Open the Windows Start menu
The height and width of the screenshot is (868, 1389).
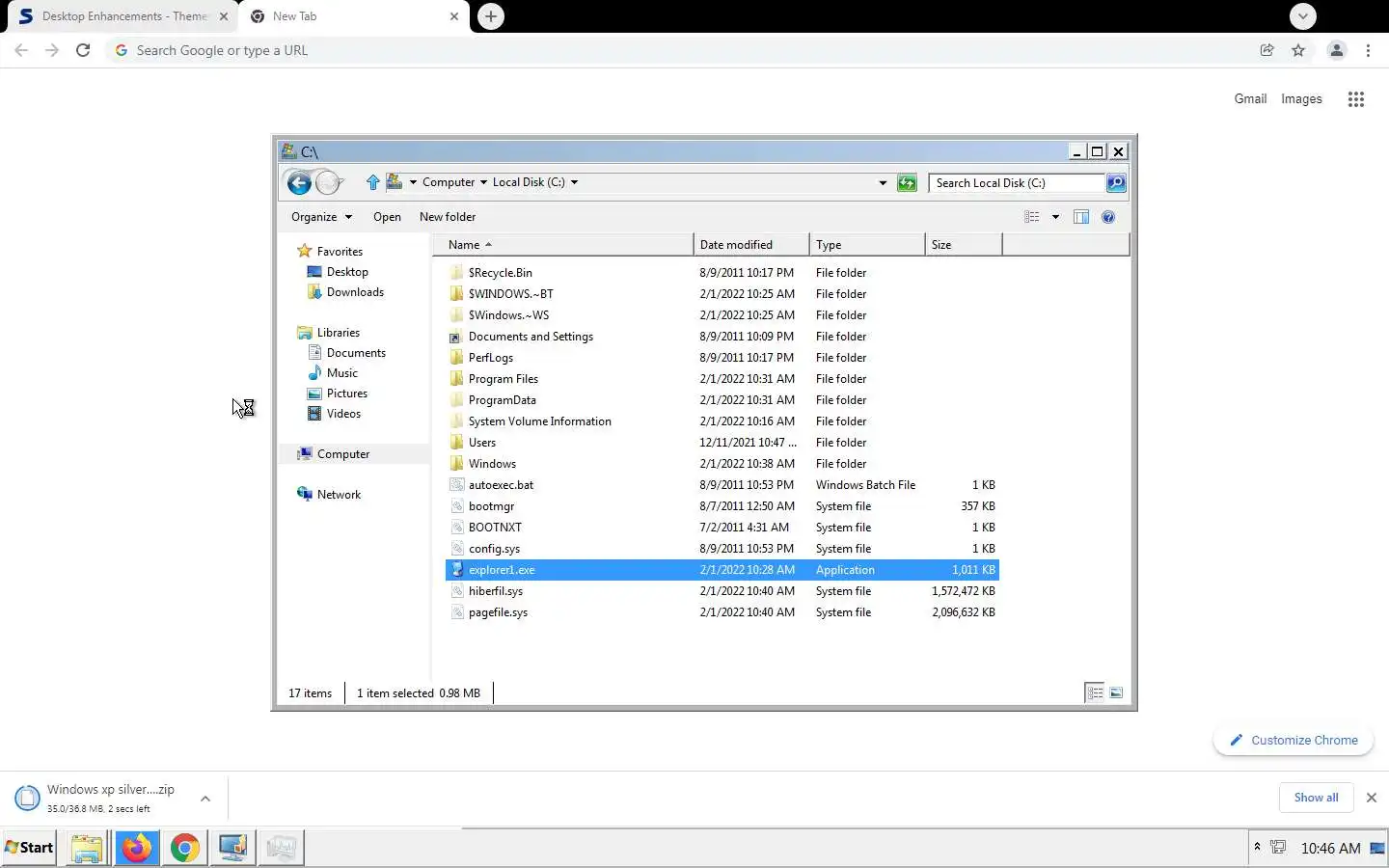pos(29,848)
